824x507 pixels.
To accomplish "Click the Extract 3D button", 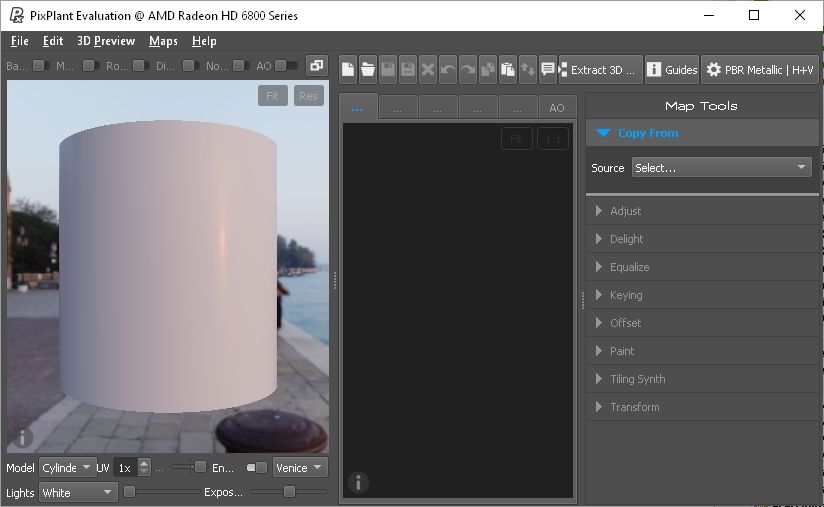I will [600, 69].
